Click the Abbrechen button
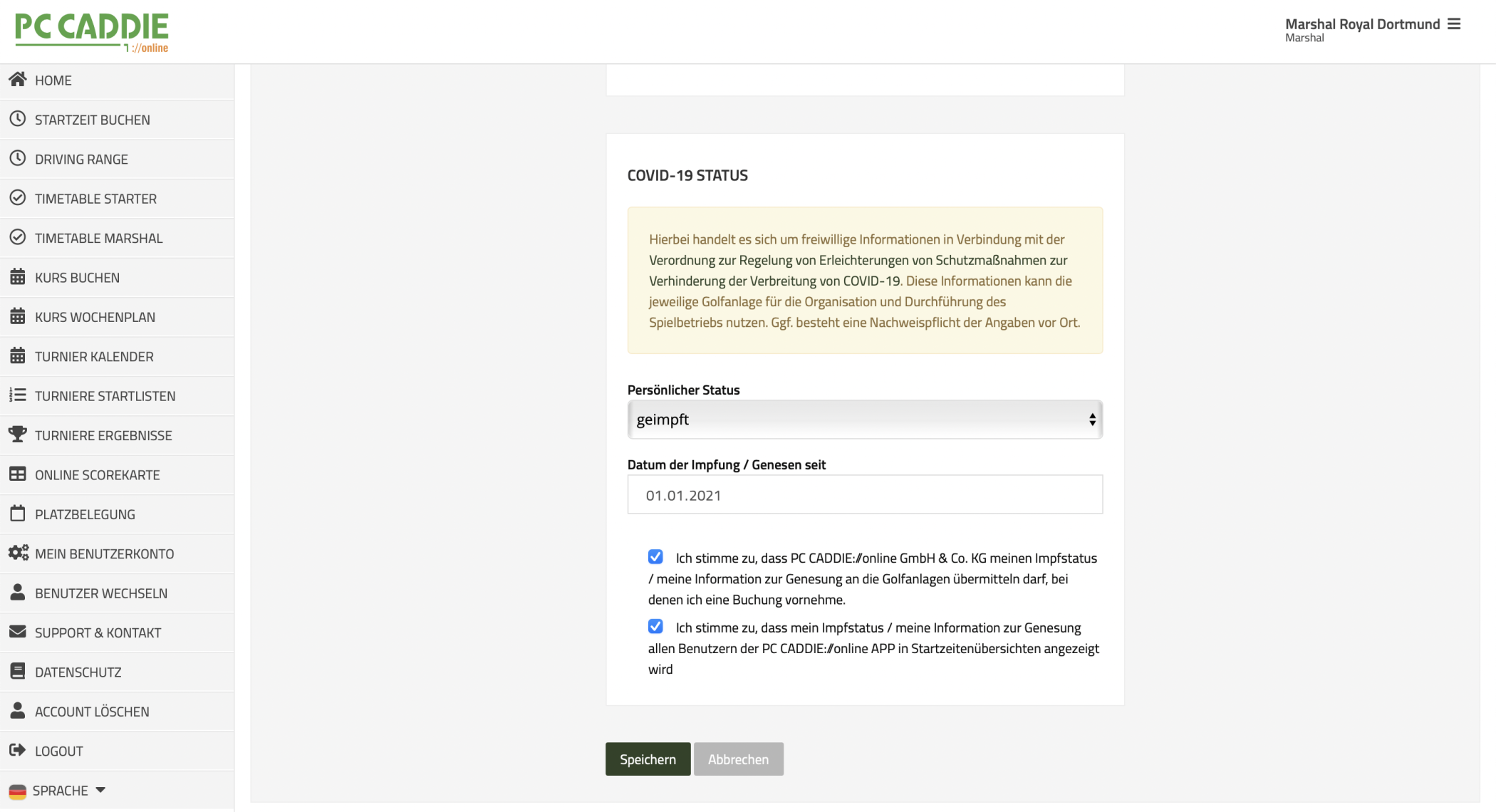 [x=738, y=759]
